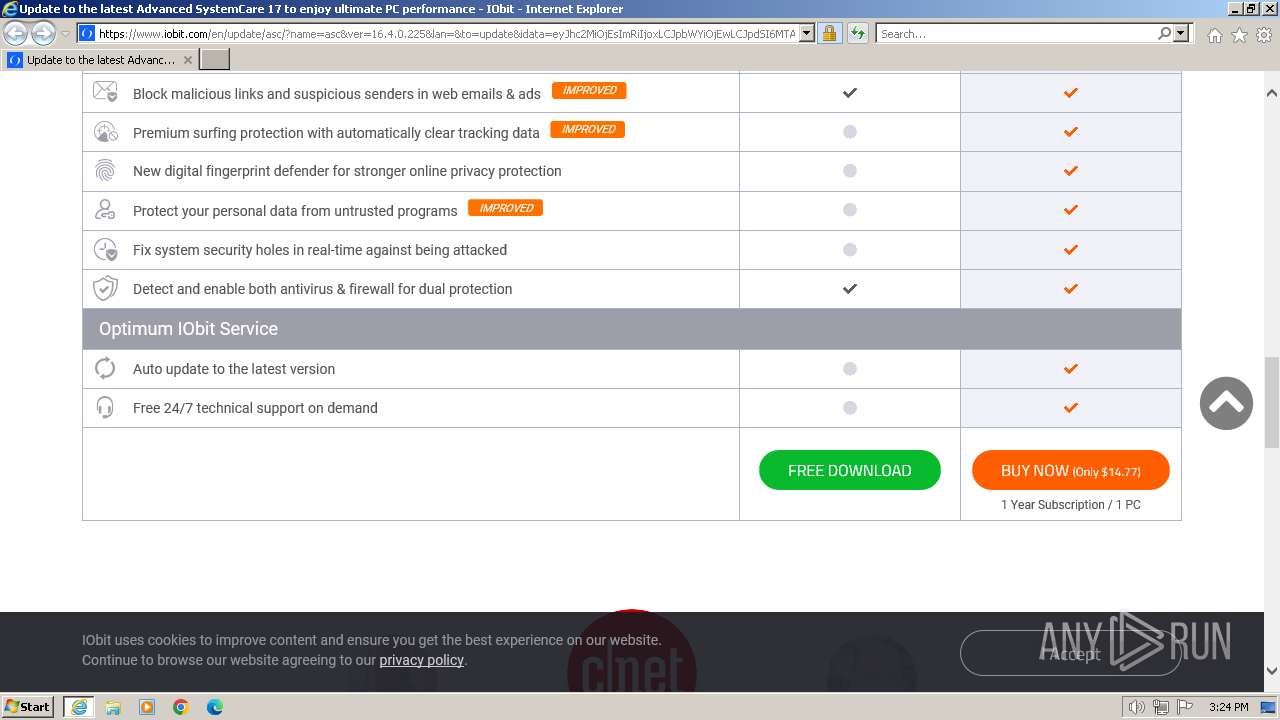Click the FREE DOWNLOAD button
The width and height of the screenshot is (1280, 720).
pos(850,470)
